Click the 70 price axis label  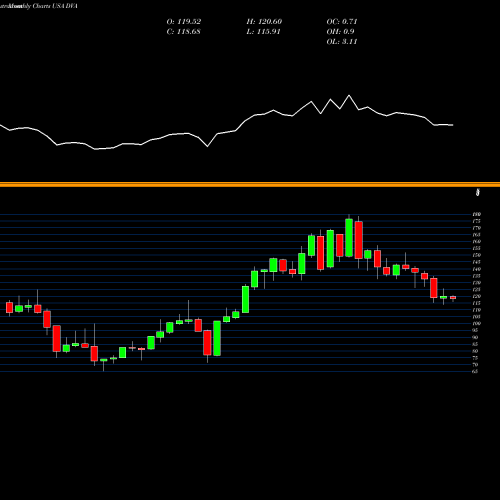(475, 365)
